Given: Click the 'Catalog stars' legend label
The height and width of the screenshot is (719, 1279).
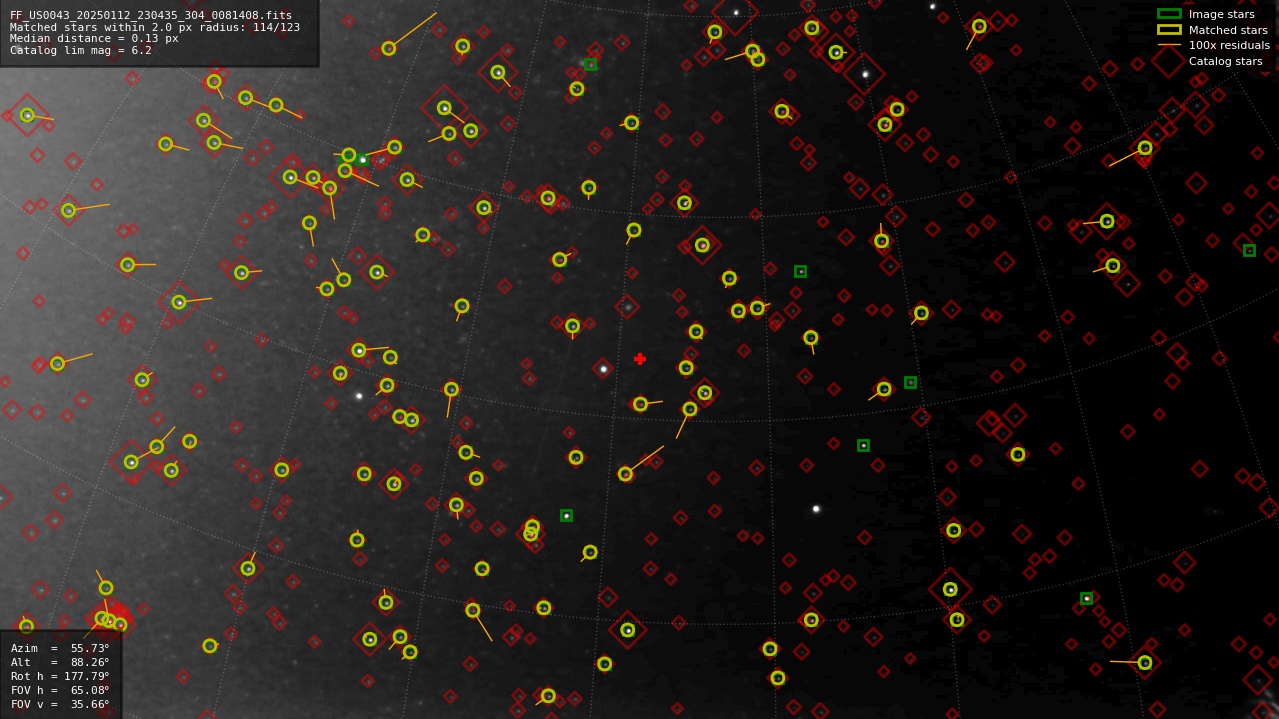Looking at the screenshot, I should click(x=1225, y=61).
